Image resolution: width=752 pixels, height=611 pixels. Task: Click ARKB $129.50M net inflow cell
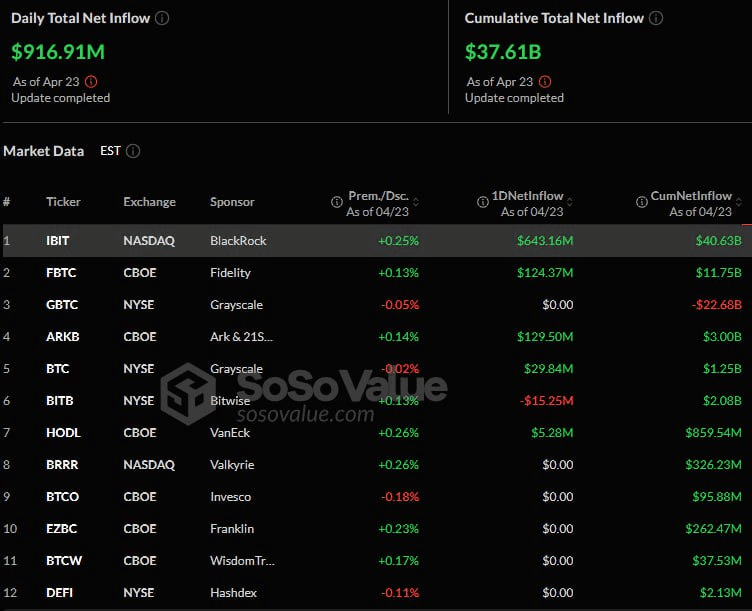coord(545,337)
